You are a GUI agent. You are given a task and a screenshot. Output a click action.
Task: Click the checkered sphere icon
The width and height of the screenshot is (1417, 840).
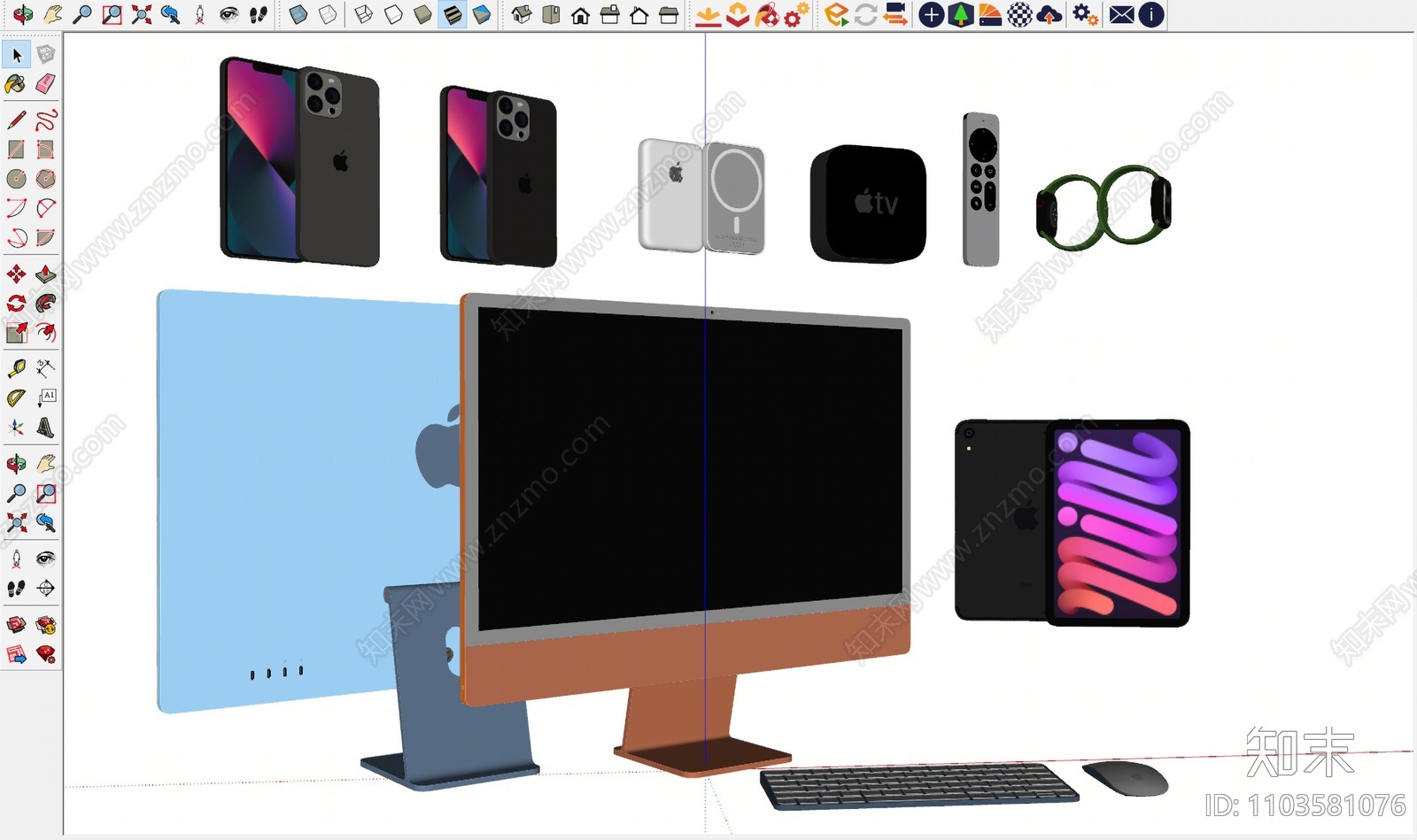[1019, 14]
